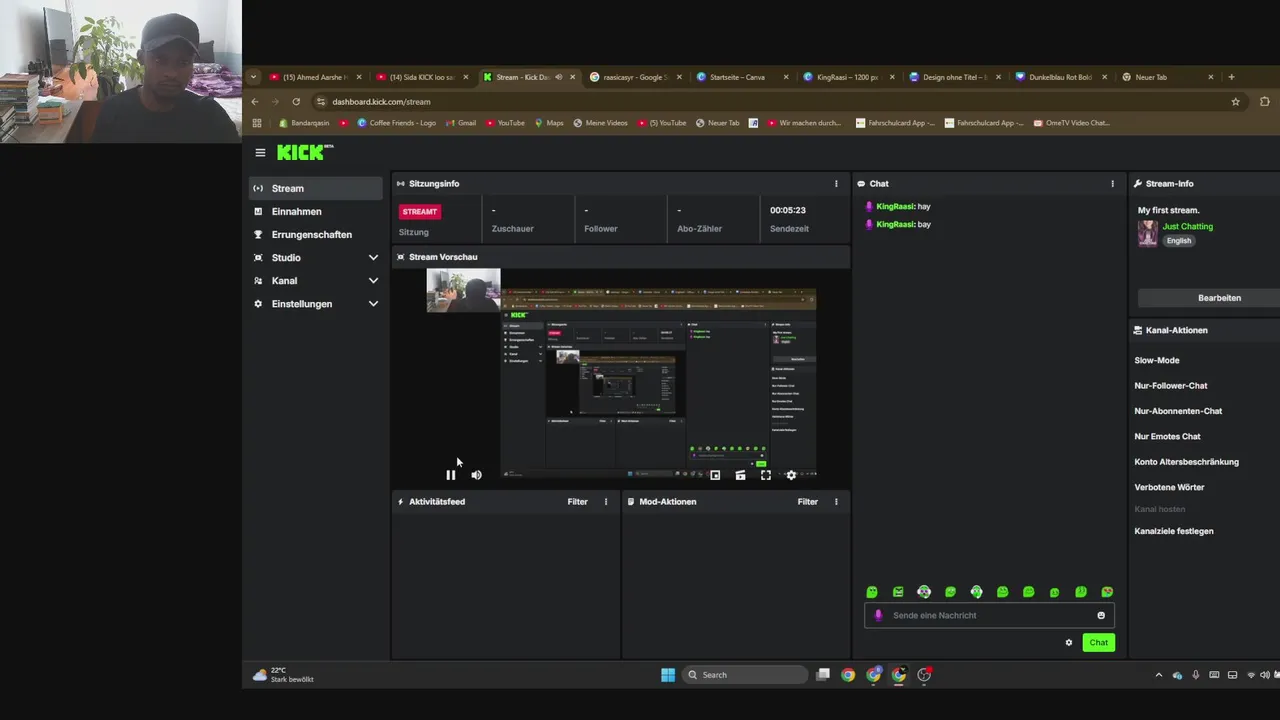Switch stream preview to fullscreen
Screen dimensions: 1280x720
pyautogui.click(x=766, y=475)
